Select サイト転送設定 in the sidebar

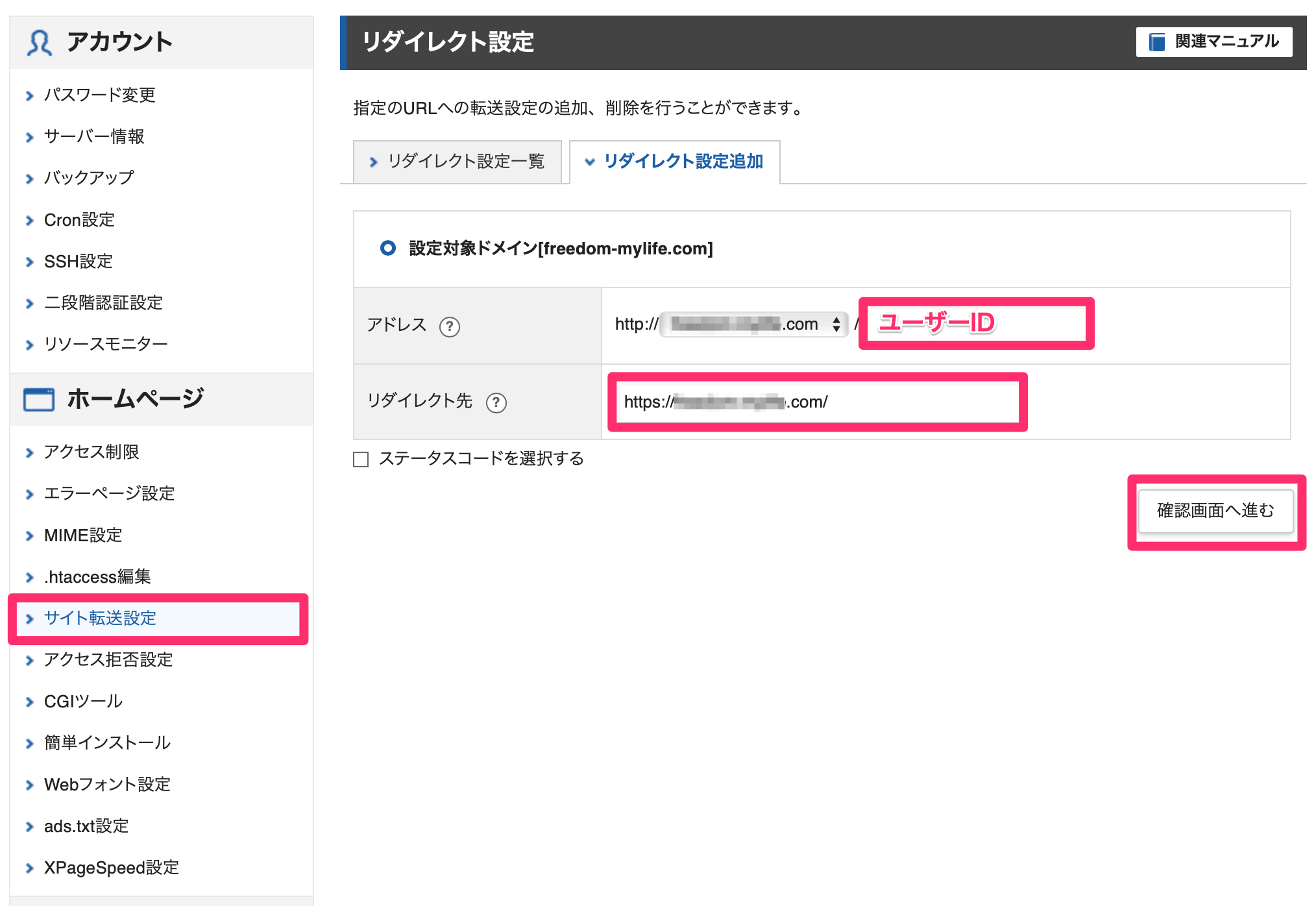coord(100,618)
